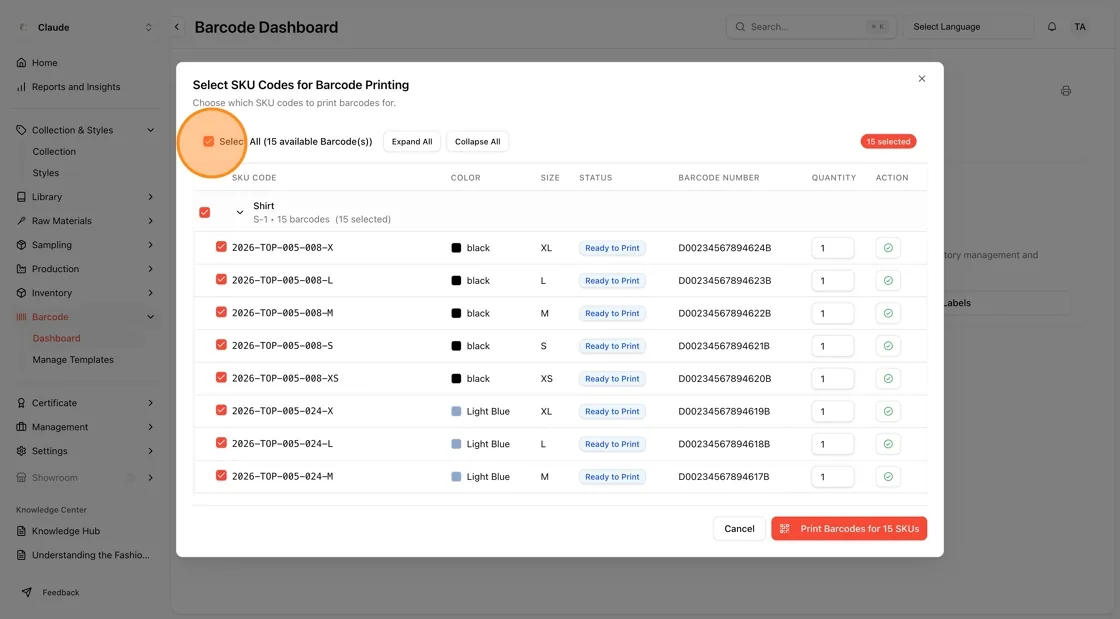This screenshot has height=619, width=1120.
Task: Click quantity field for 2026-TOP-005-008-XS
Action: pyautogui.click(x=833, y=378)
